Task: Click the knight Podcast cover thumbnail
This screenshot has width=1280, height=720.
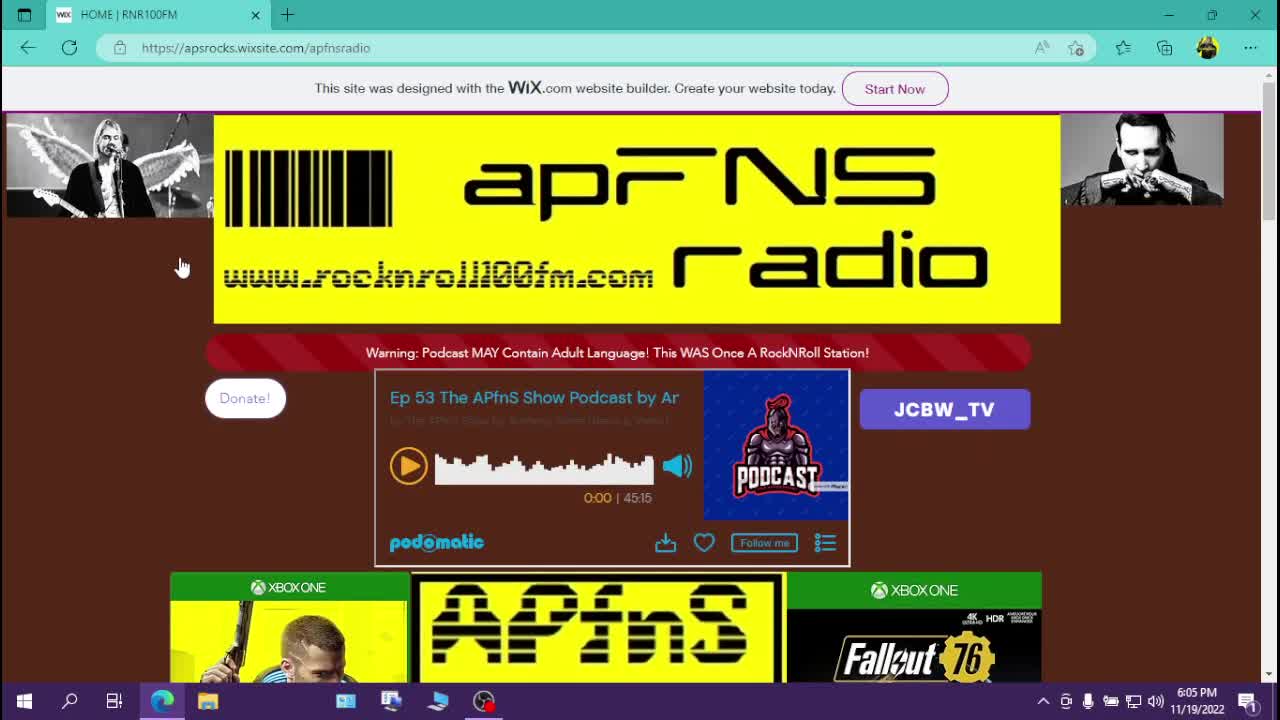Action: click(x=776, y=445)
